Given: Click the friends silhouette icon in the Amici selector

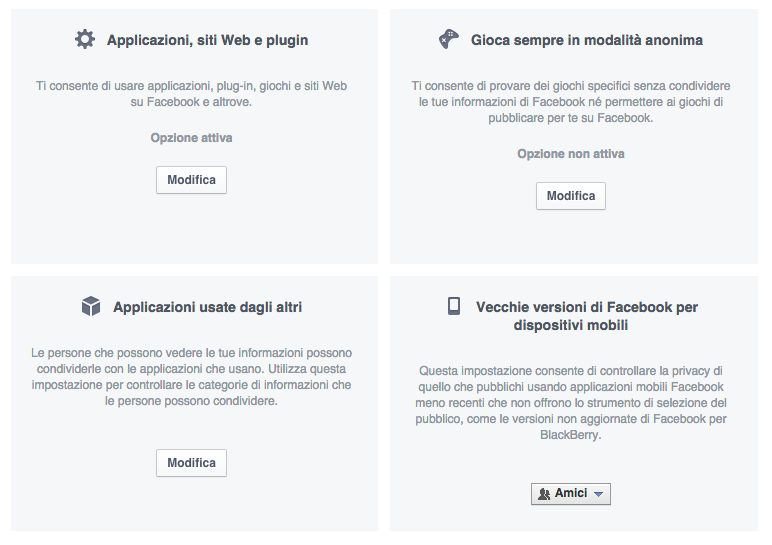Looking at the screenshot, I should click(x=544, y=494).
